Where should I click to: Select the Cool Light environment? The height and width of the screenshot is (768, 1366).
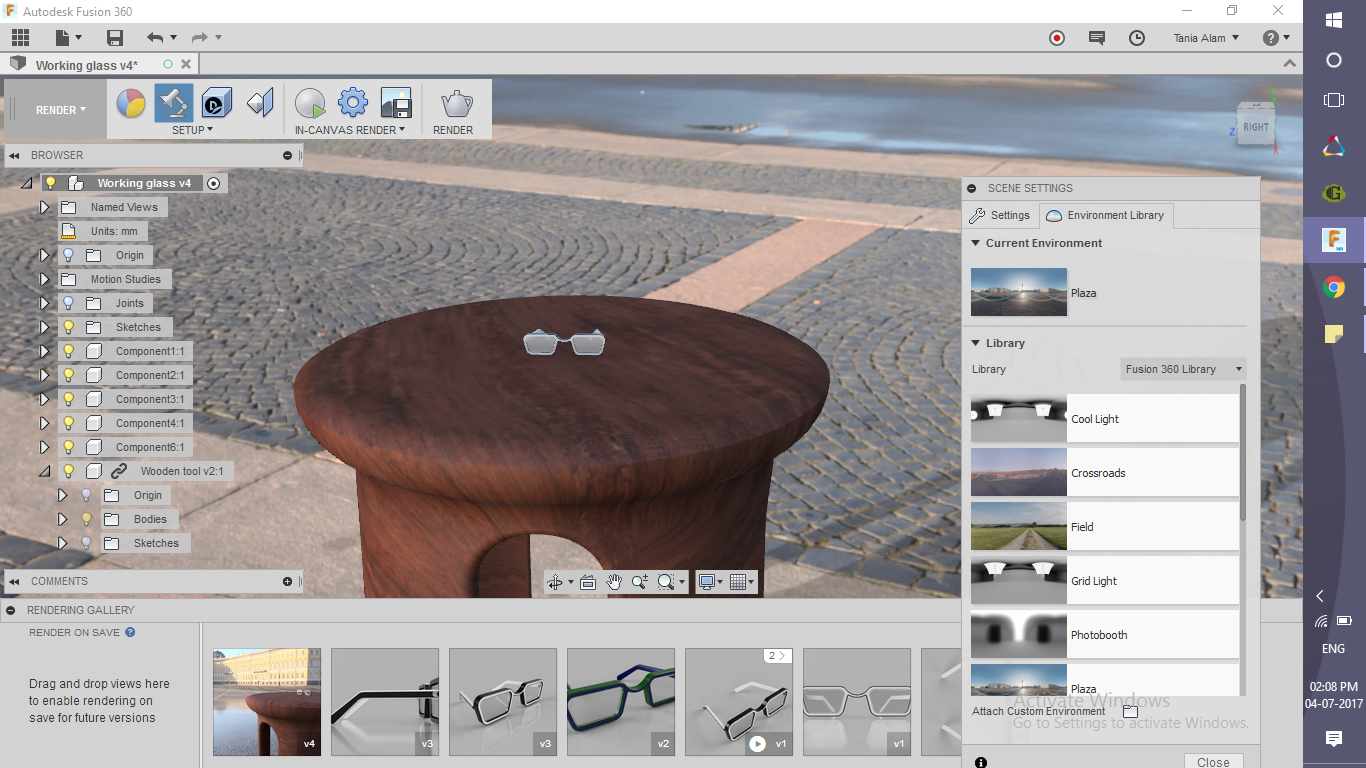click(1104, 419)
